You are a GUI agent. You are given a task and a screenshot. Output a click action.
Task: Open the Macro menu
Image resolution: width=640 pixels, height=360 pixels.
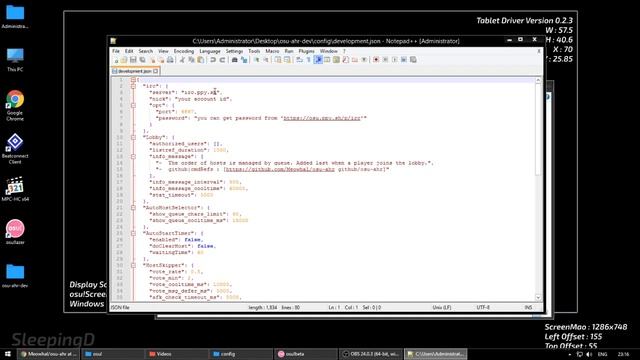[x=272, y=51]
